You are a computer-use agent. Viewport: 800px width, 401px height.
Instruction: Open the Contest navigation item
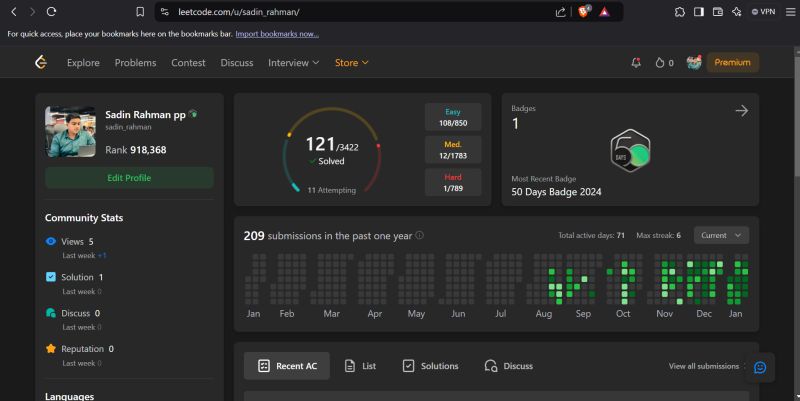188,63
